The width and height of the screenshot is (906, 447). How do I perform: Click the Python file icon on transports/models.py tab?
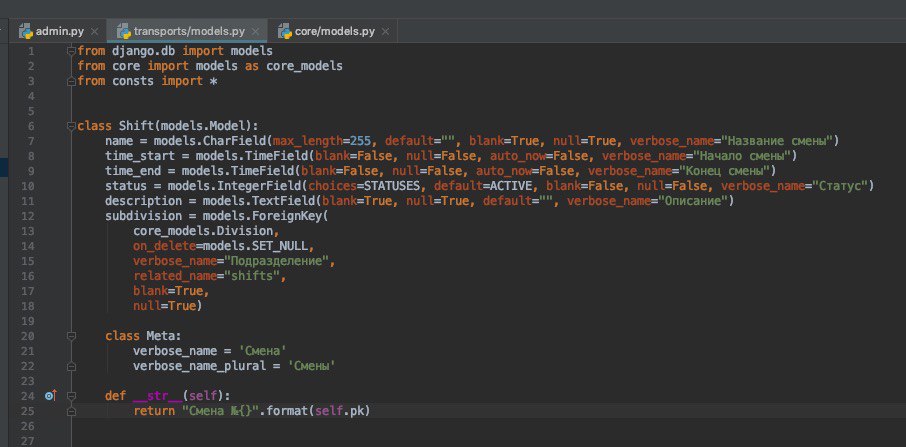click(124, 31)
